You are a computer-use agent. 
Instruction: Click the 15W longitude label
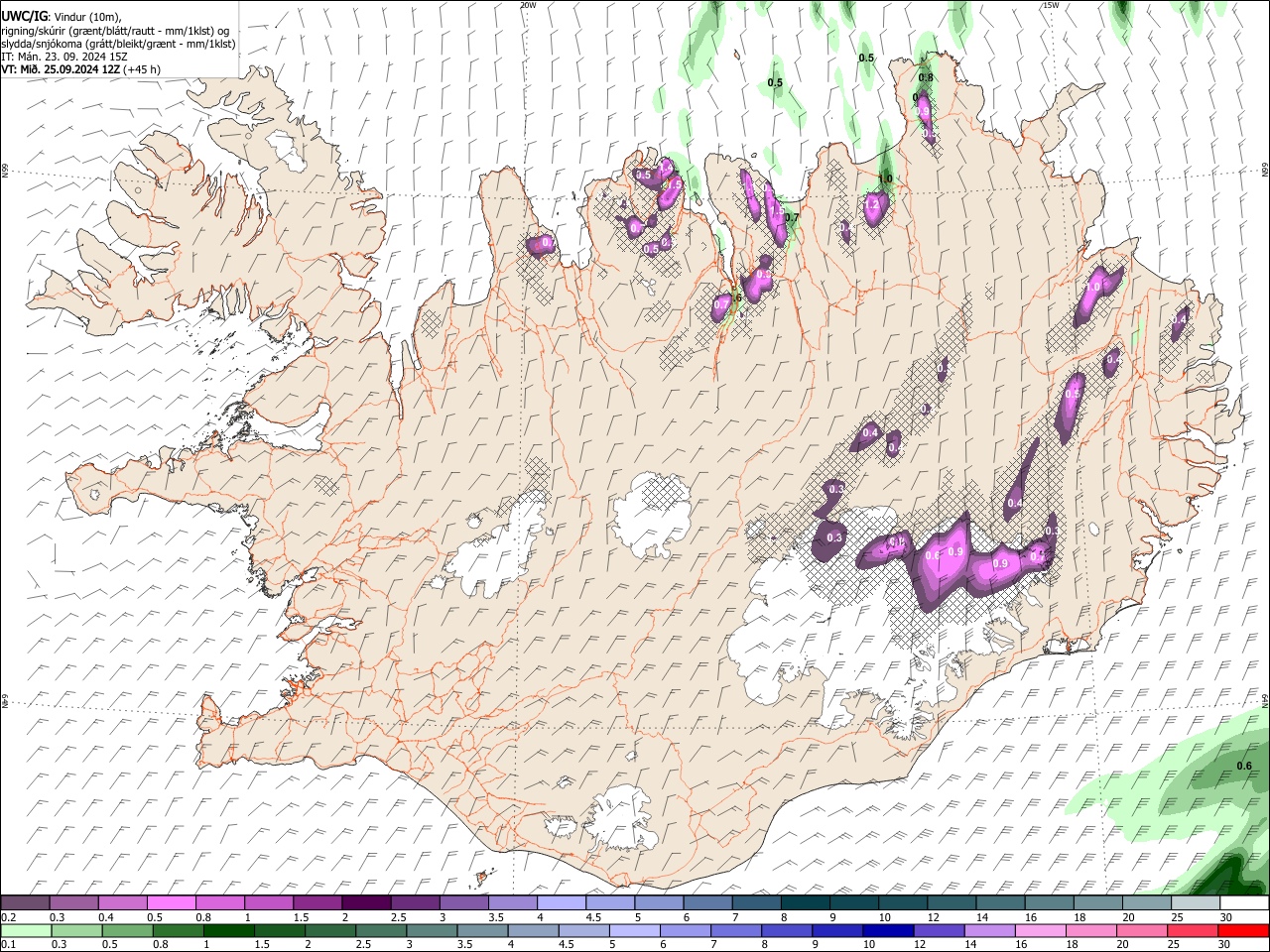coord(1051,5)
